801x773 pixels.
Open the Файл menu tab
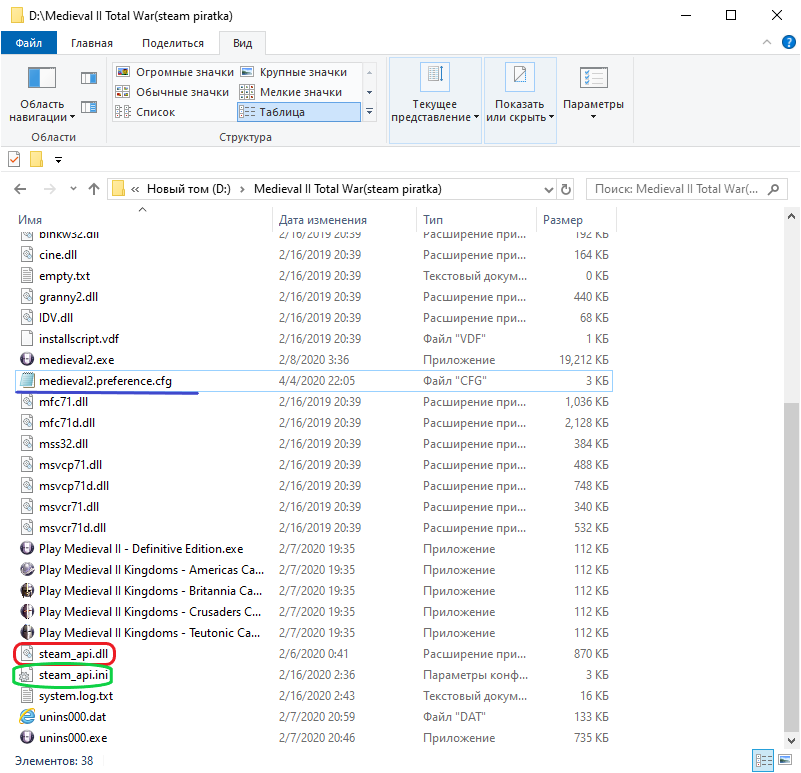[x=29, y=43]
